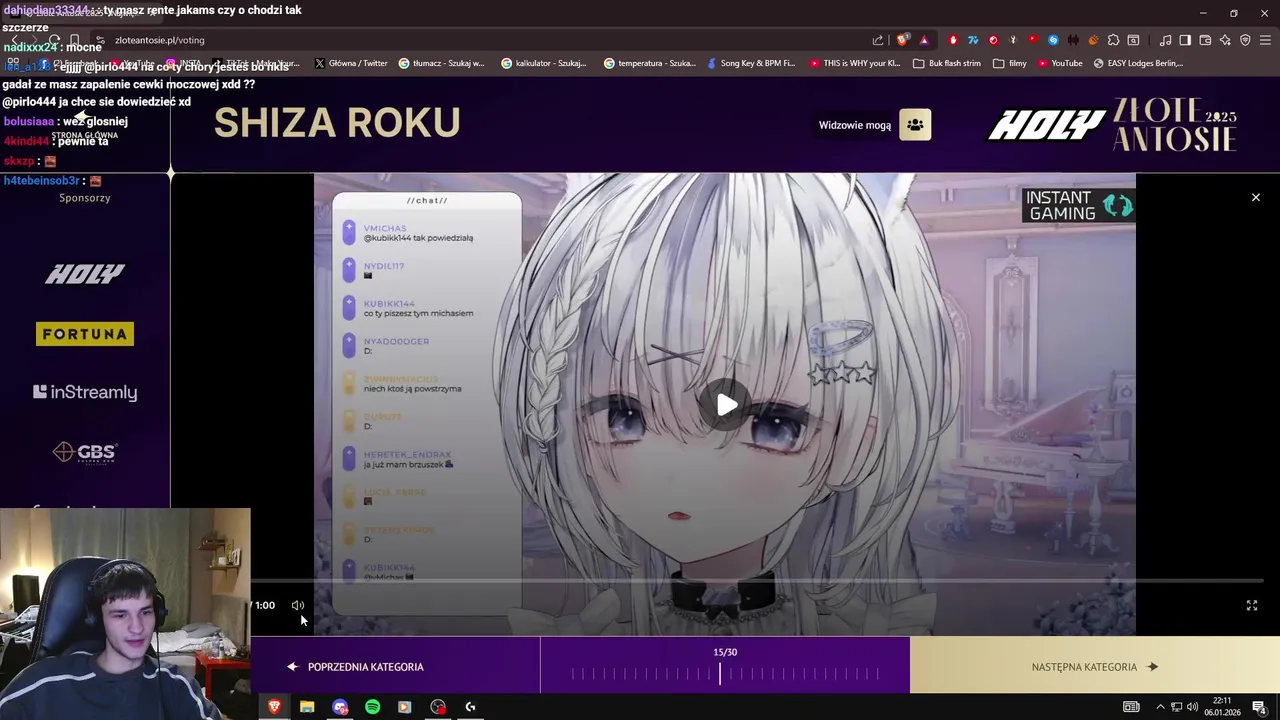Enter fullscreen mode on the video player

[1252, 605]
